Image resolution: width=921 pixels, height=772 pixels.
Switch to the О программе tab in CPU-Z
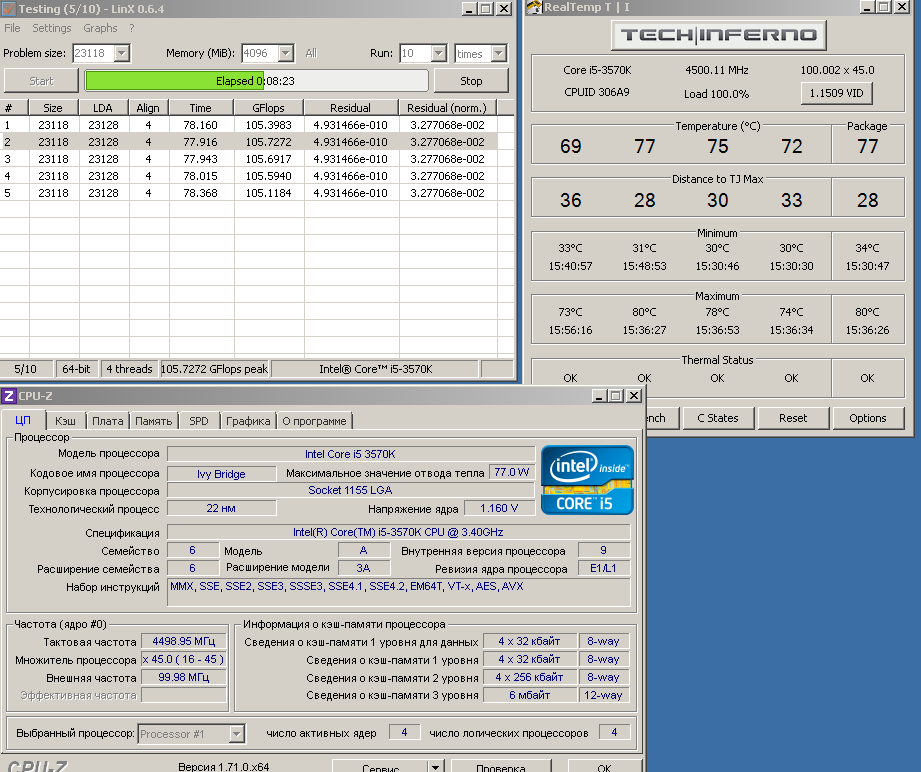point(314,421)
